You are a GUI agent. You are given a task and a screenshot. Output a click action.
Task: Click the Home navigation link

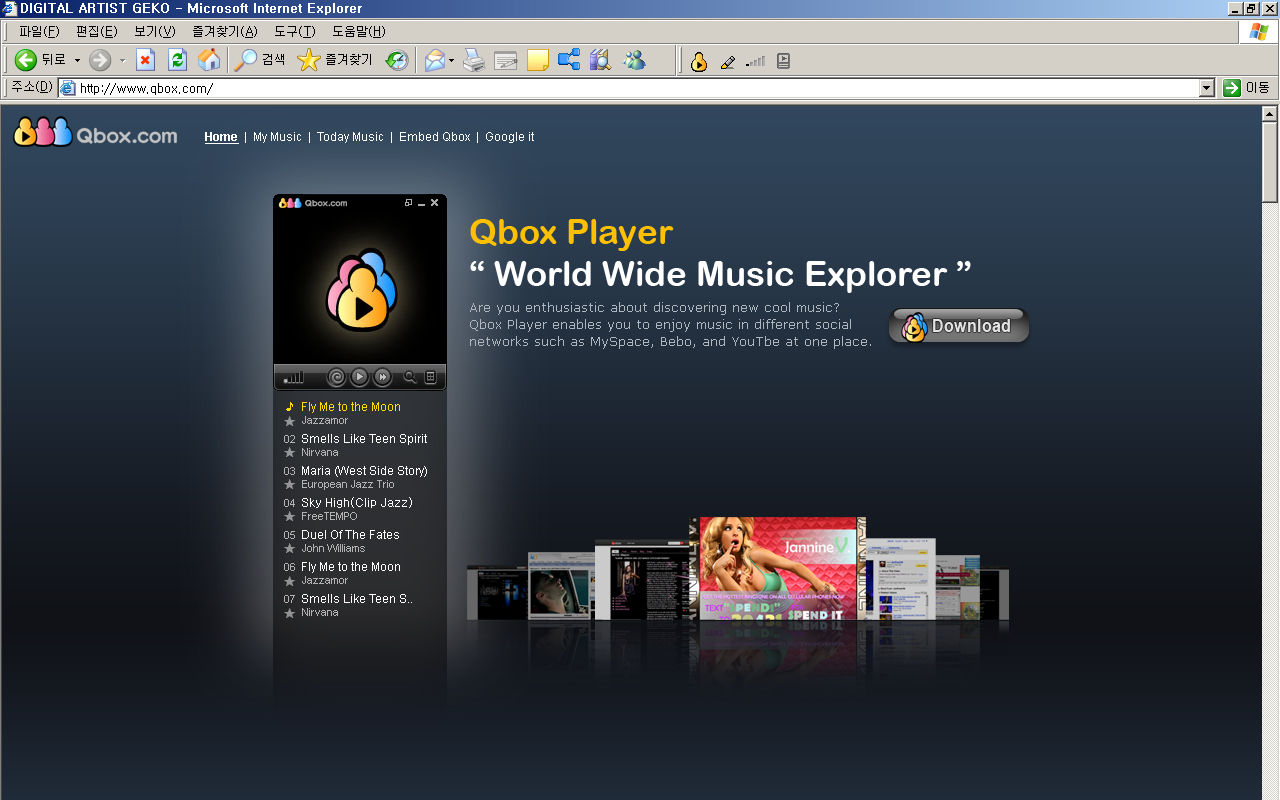pyautogui.click(x=221, y=137)
